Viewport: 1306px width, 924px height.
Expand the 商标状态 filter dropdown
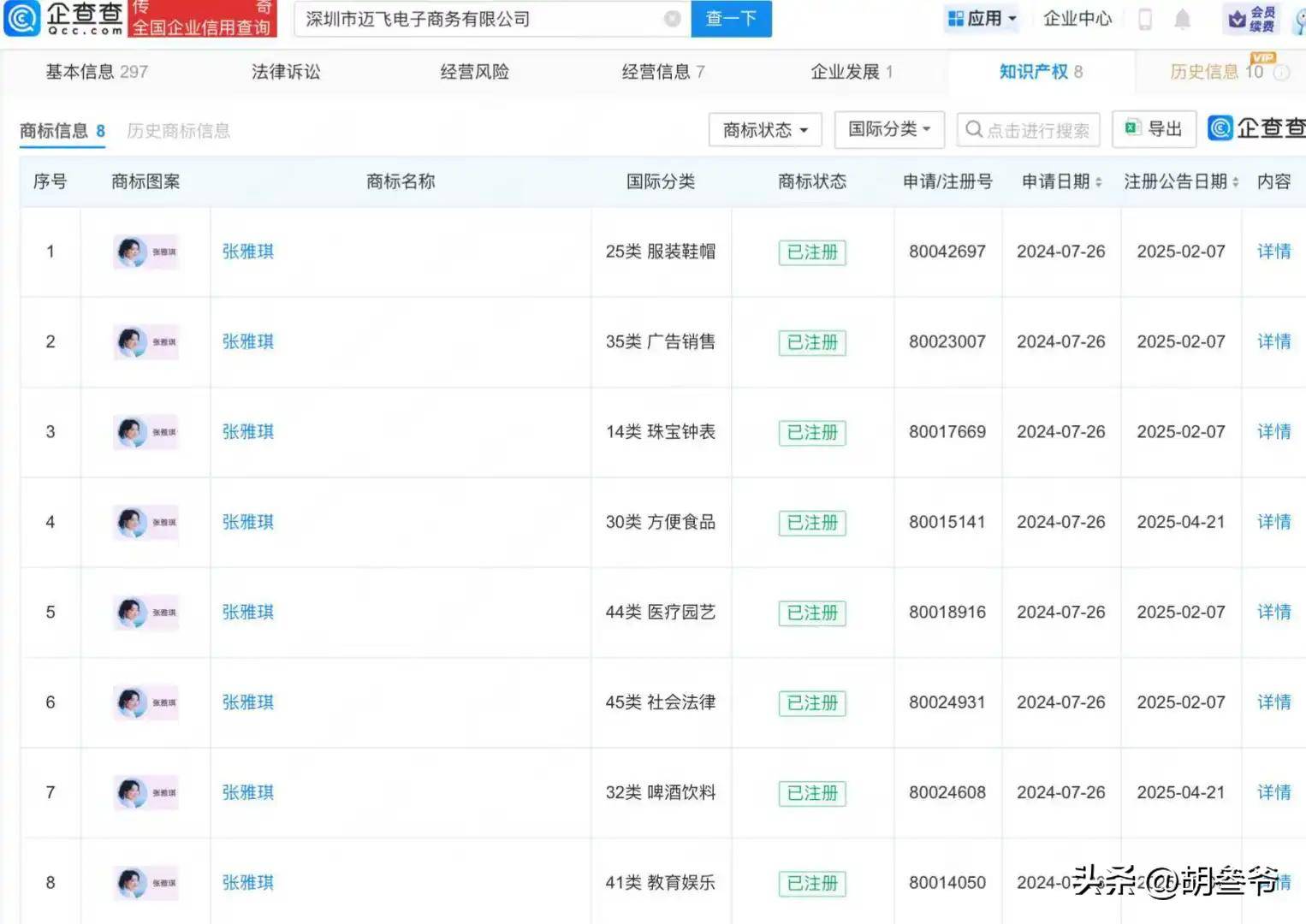765,130
